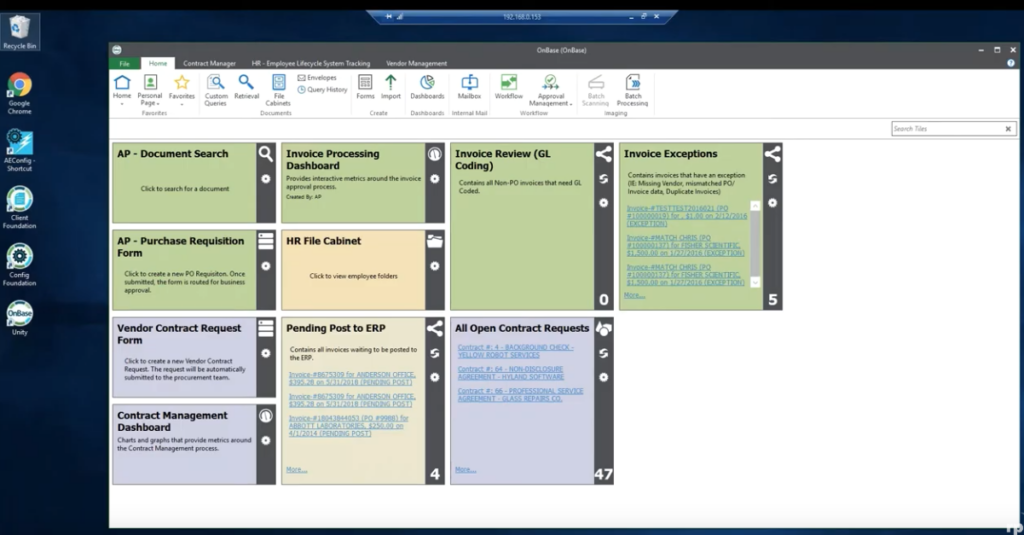The width and height of the screenshot is (1024, 535).
Task: Launch the Workflow icon in ribbon
Action: pyautogui.click(x=509, y=87)
